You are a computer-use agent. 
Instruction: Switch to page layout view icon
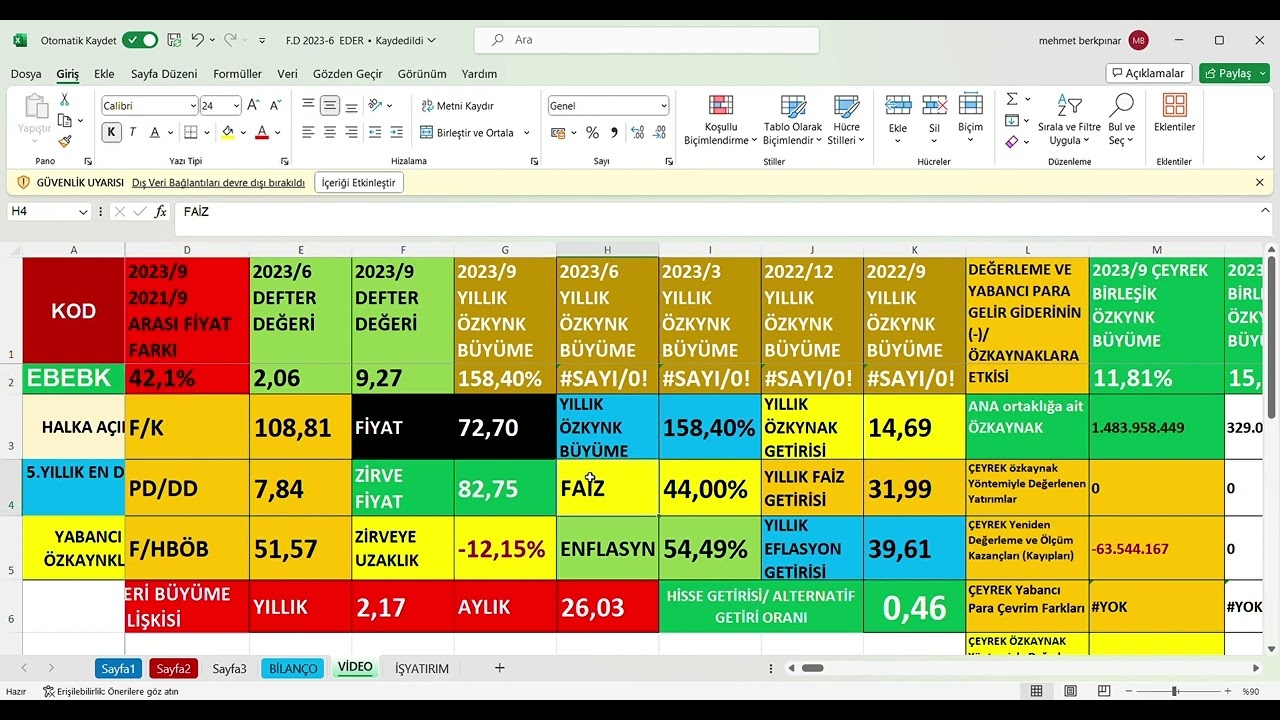(x=1070, y=691)
